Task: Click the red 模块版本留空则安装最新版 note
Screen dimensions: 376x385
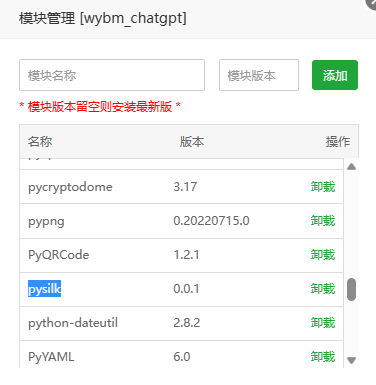Action: (x=100, y=106)
